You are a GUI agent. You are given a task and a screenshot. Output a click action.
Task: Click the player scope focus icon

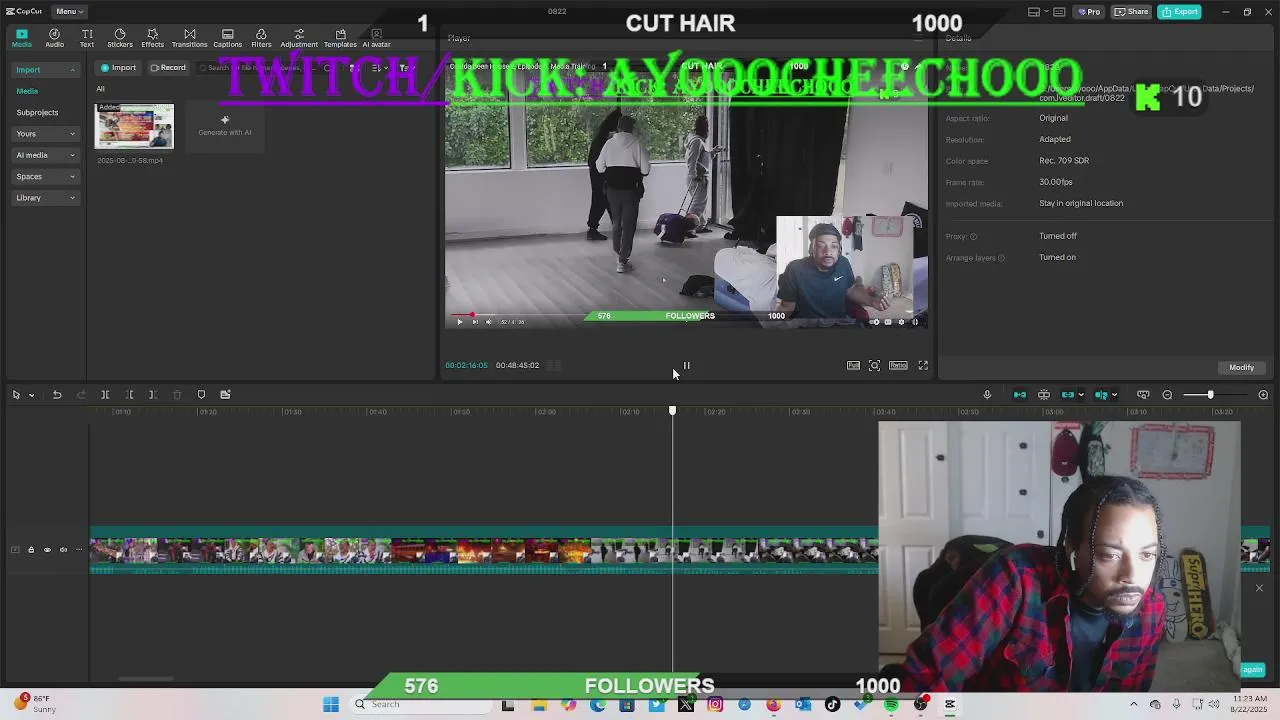pyautogui.click(x=874, y=365)
